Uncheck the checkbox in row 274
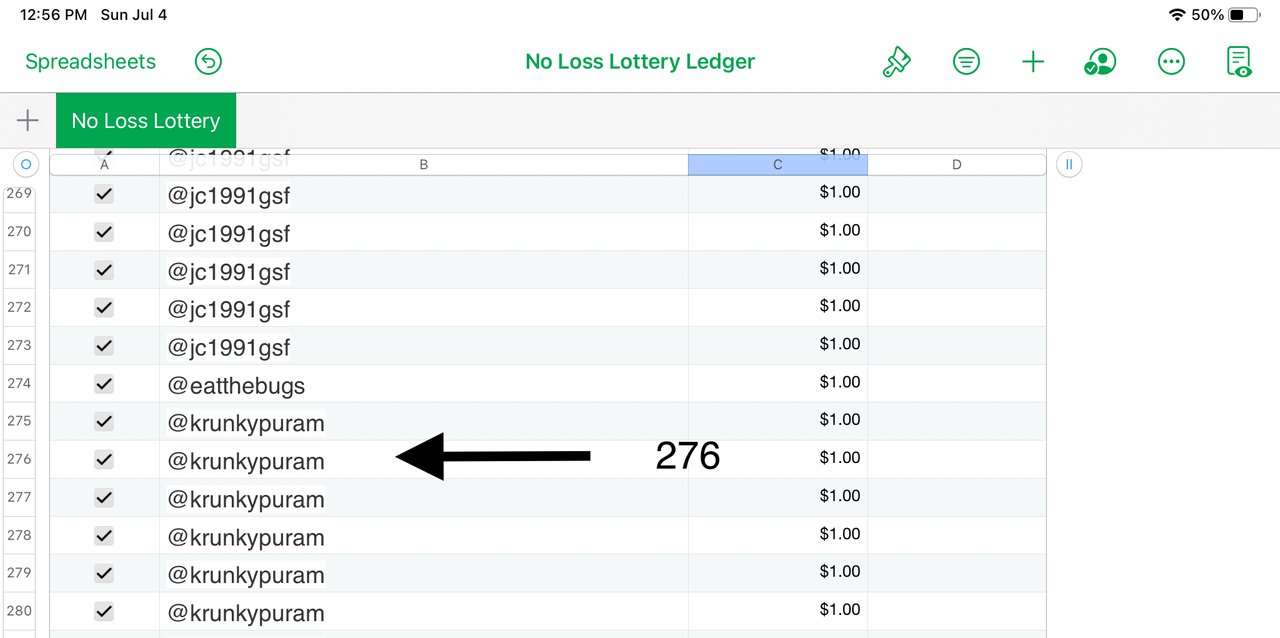Viewport: 1280px width, 638px height. (x=104, y=384)
